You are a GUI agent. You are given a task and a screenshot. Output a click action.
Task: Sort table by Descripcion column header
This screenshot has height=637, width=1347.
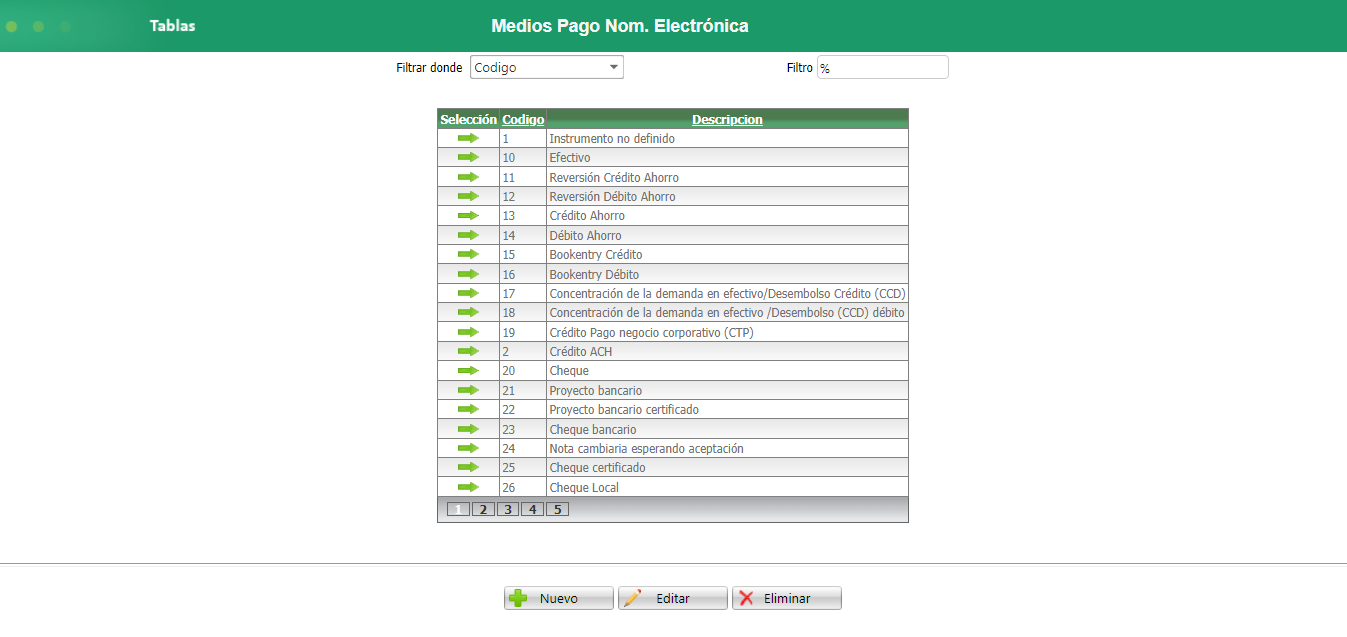pos(727,119)
